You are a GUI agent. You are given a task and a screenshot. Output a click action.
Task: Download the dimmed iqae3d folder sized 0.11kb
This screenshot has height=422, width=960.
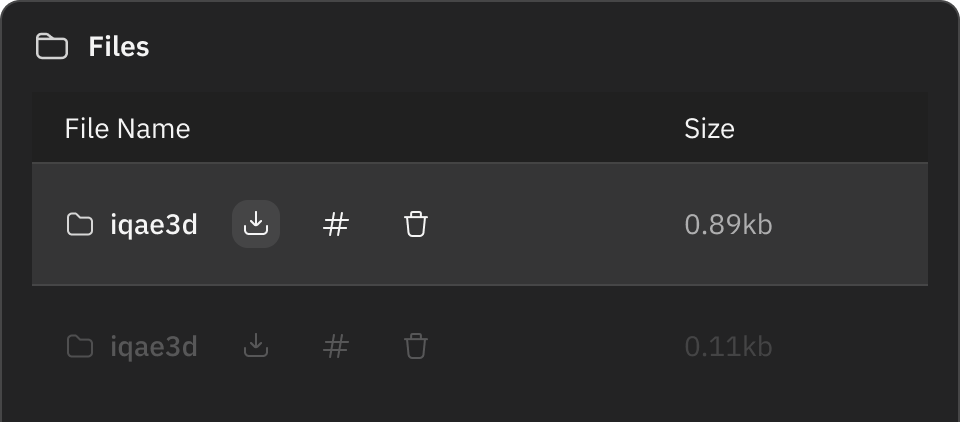coord(256,346)
